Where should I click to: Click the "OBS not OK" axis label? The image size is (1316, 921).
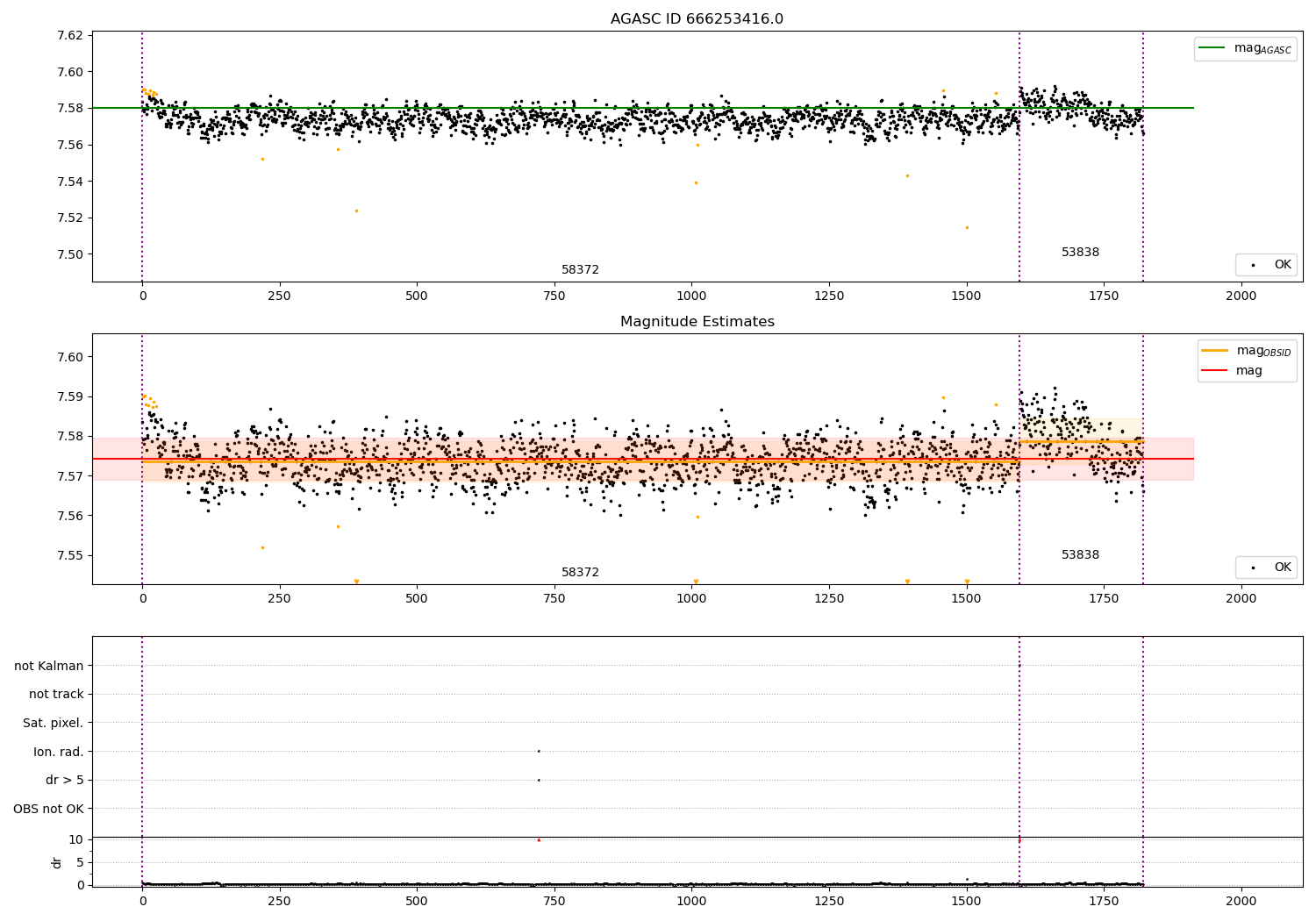49,809
